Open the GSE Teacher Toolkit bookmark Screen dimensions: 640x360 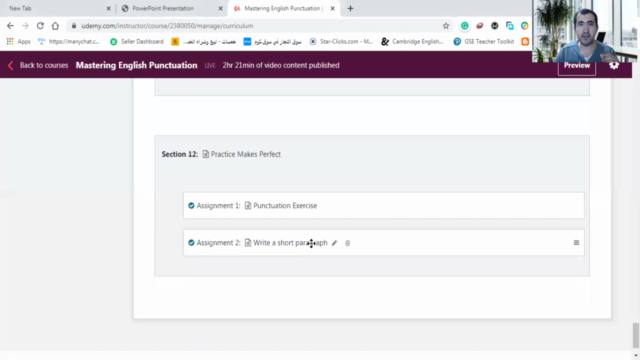click(x=484, y=41)
